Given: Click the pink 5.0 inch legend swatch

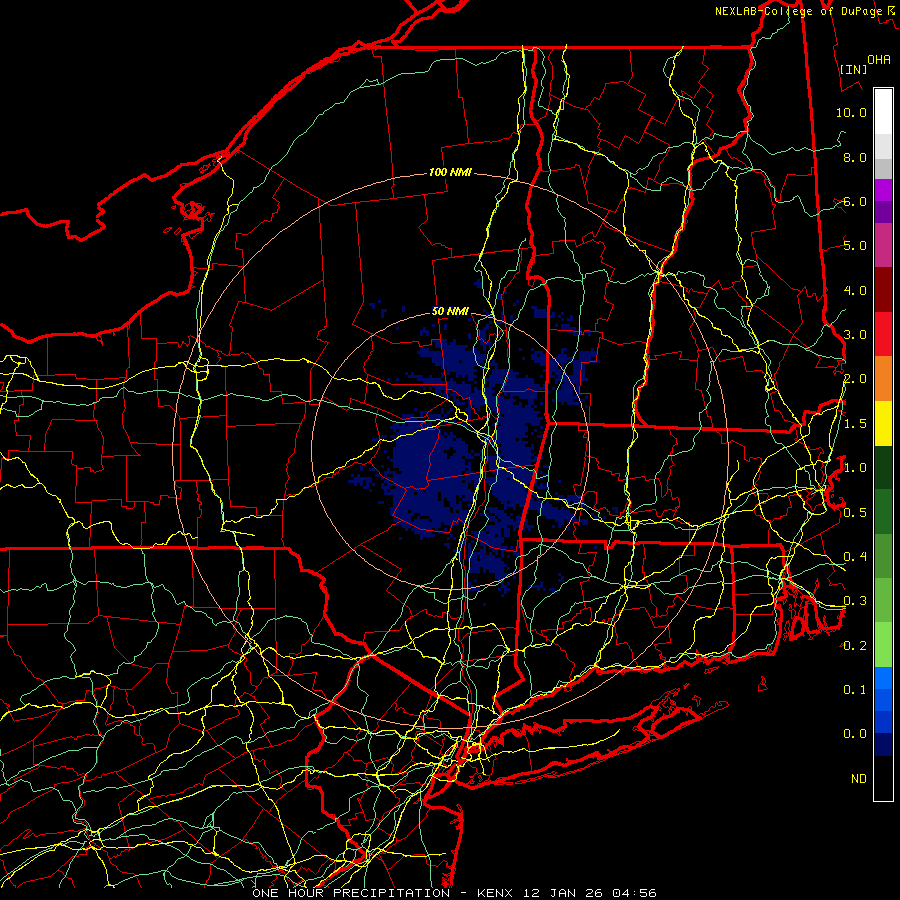Looking at the screenshot, I should point(883,245).
